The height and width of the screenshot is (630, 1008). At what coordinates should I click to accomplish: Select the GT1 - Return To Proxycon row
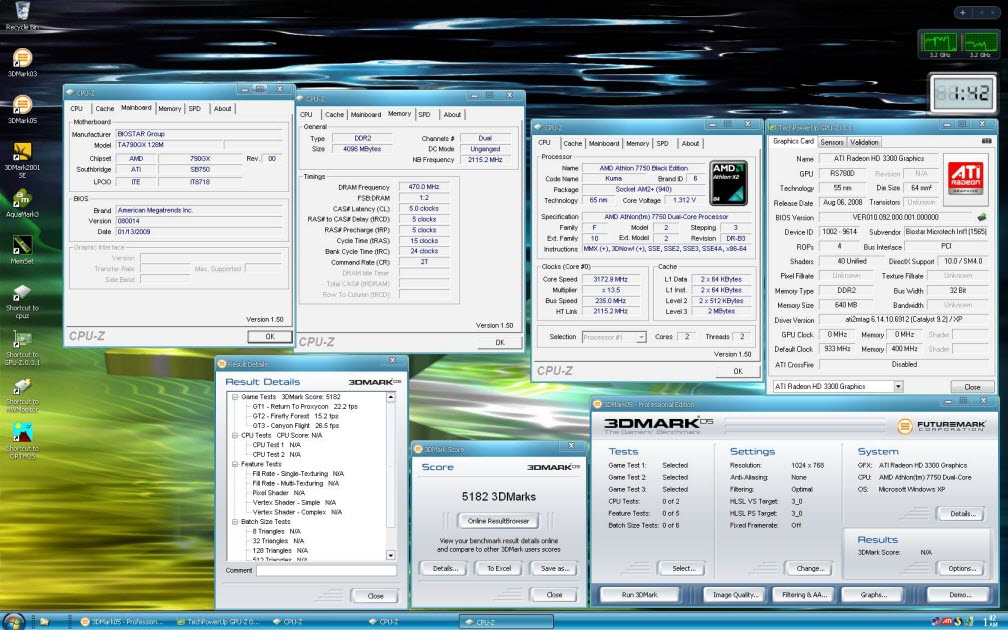(305, 407)
